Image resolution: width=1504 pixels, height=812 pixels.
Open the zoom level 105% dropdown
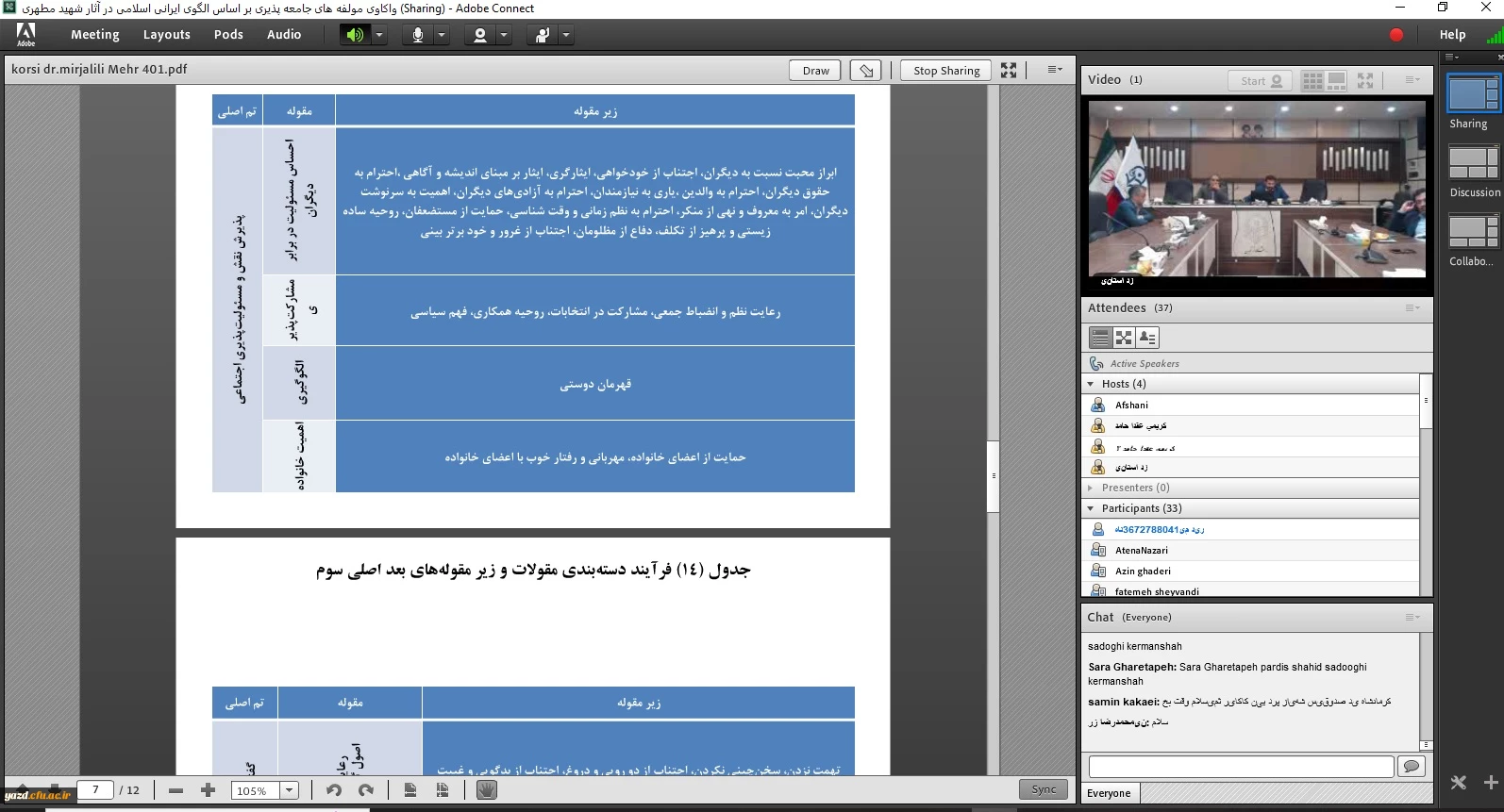(x=290, y=790)
